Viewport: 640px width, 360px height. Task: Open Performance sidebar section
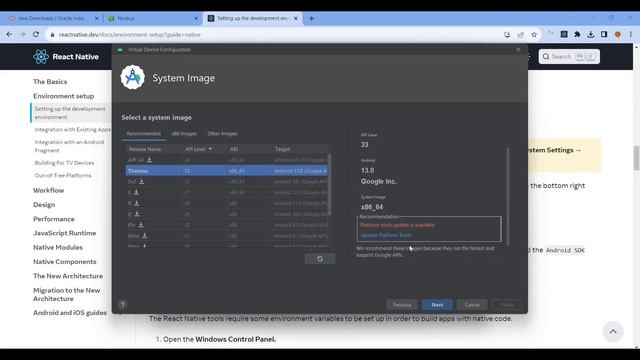coord(54,219)
